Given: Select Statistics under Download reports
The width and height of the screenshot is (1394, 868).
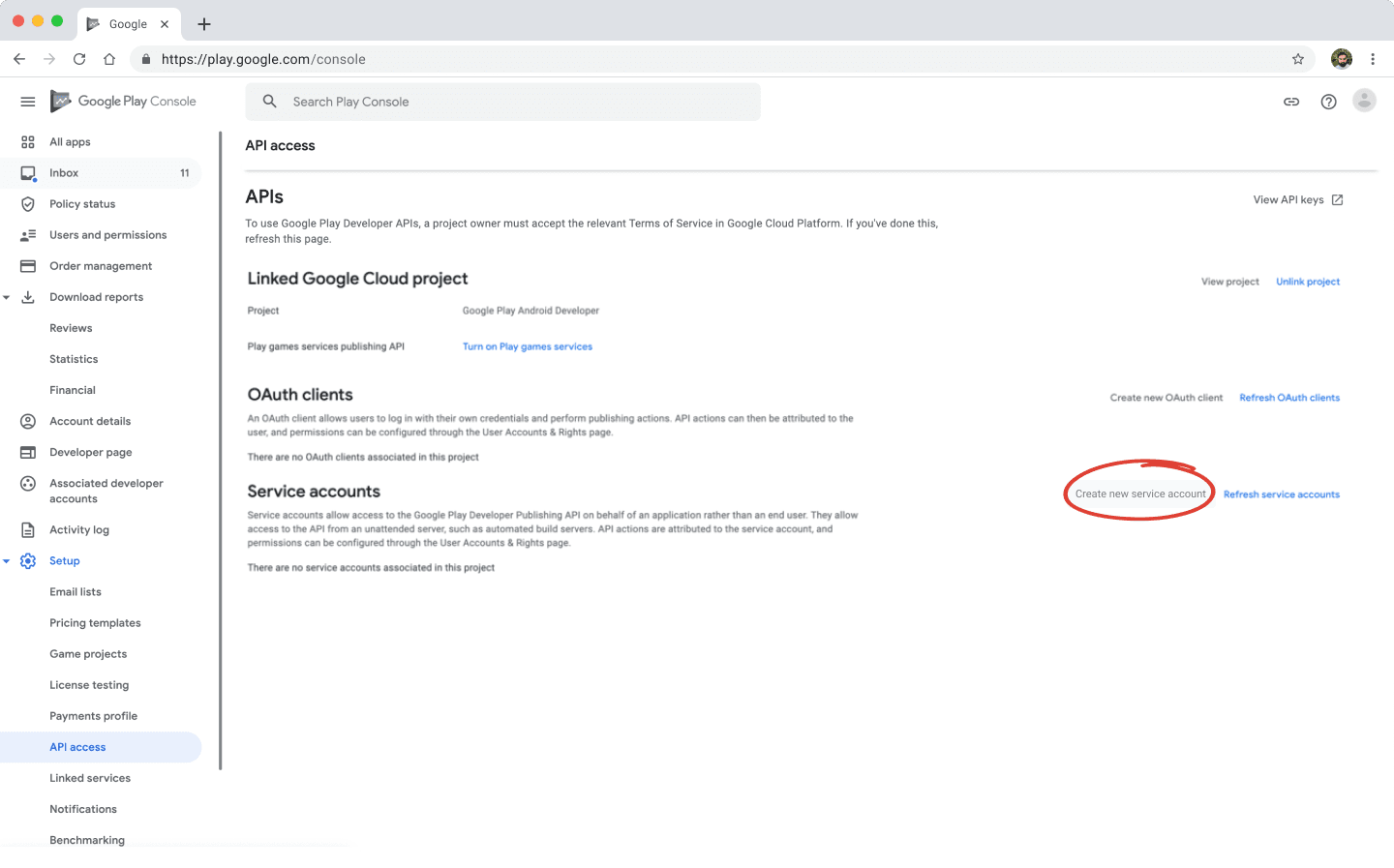Looking at the screenshot, I should pos(74,359).
